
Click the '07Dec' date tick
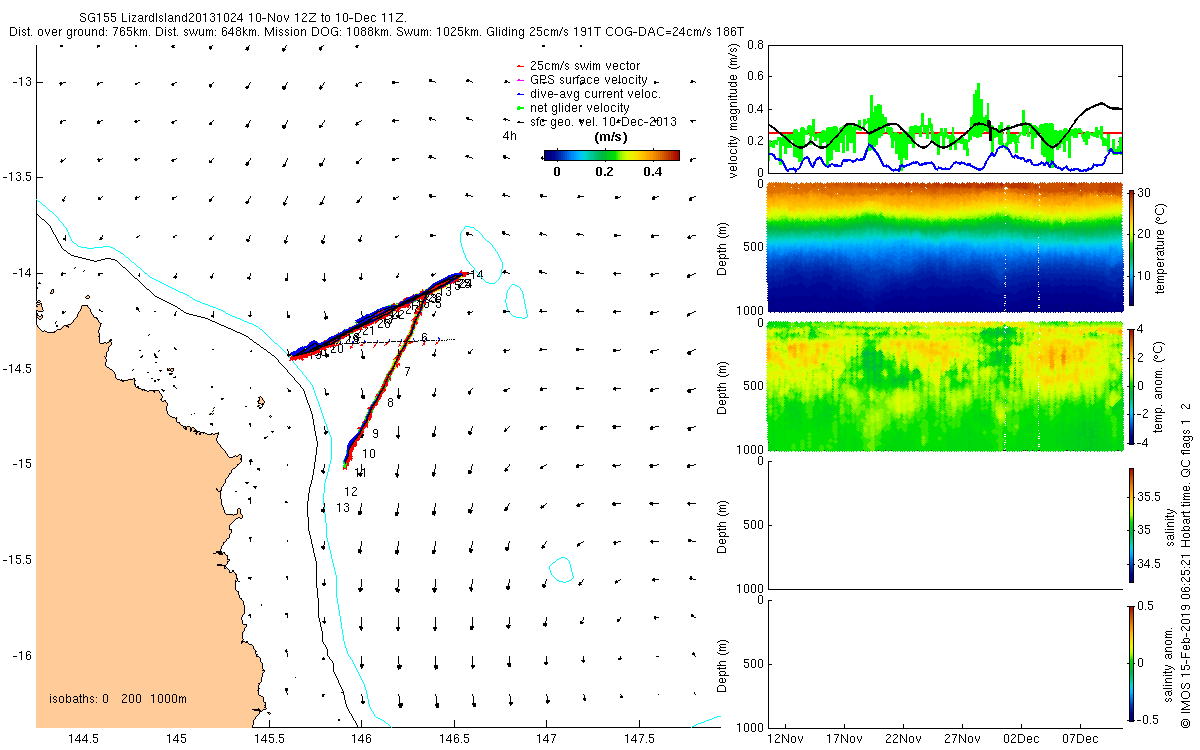coord(1080,739)
